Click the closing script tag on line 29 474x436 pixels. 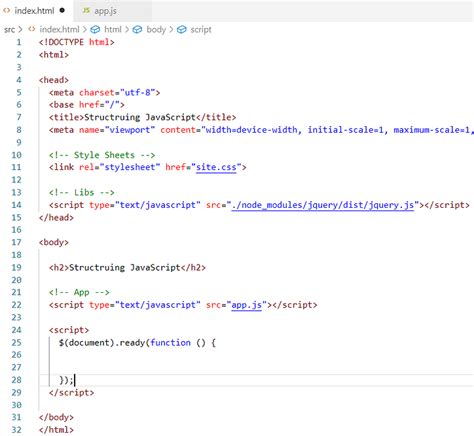[x=71, y=392]
